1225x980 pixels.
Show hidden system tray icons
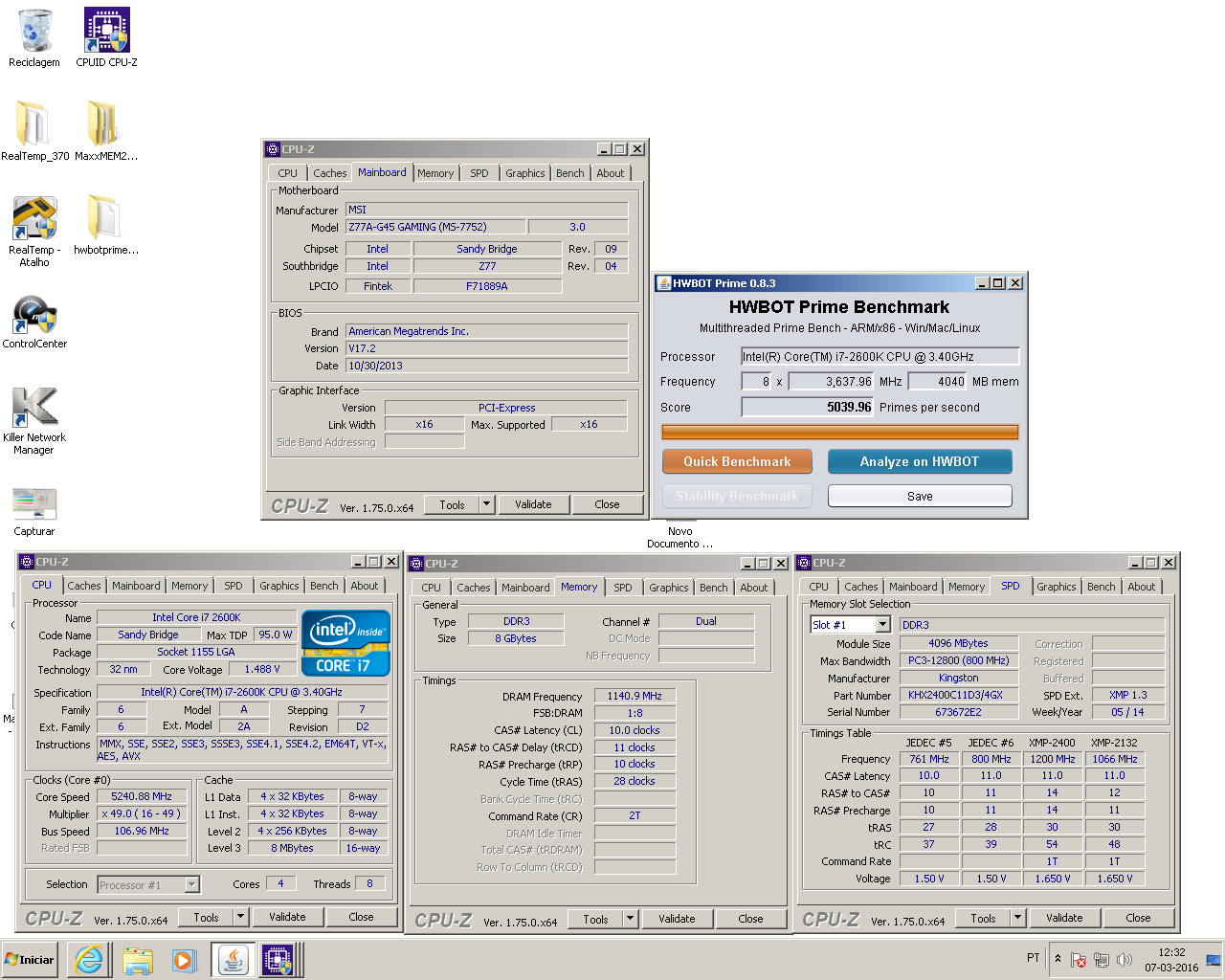(x=1058, y=958)
